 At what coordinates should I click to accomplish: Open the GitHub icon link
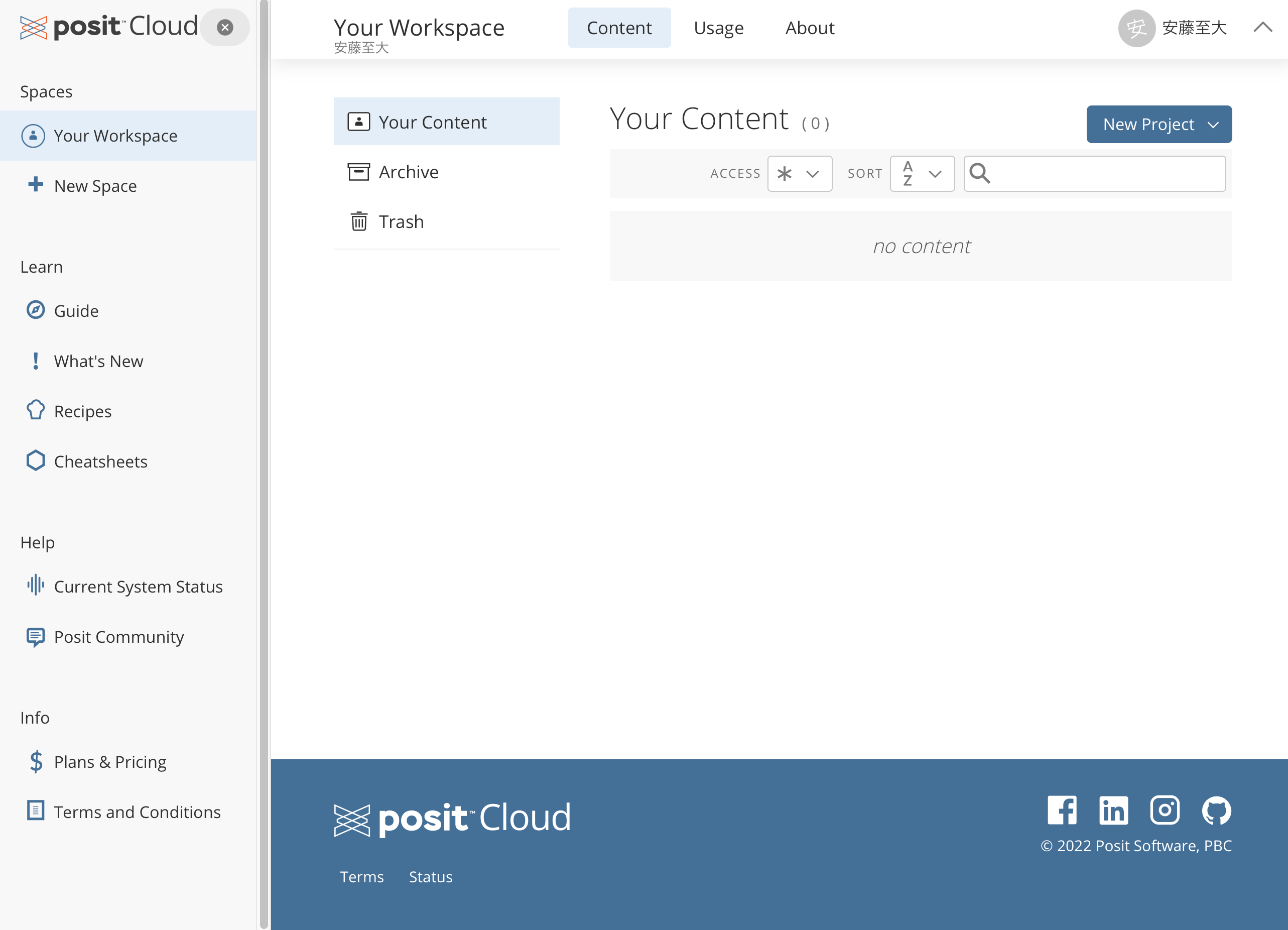click(1216, 810)
